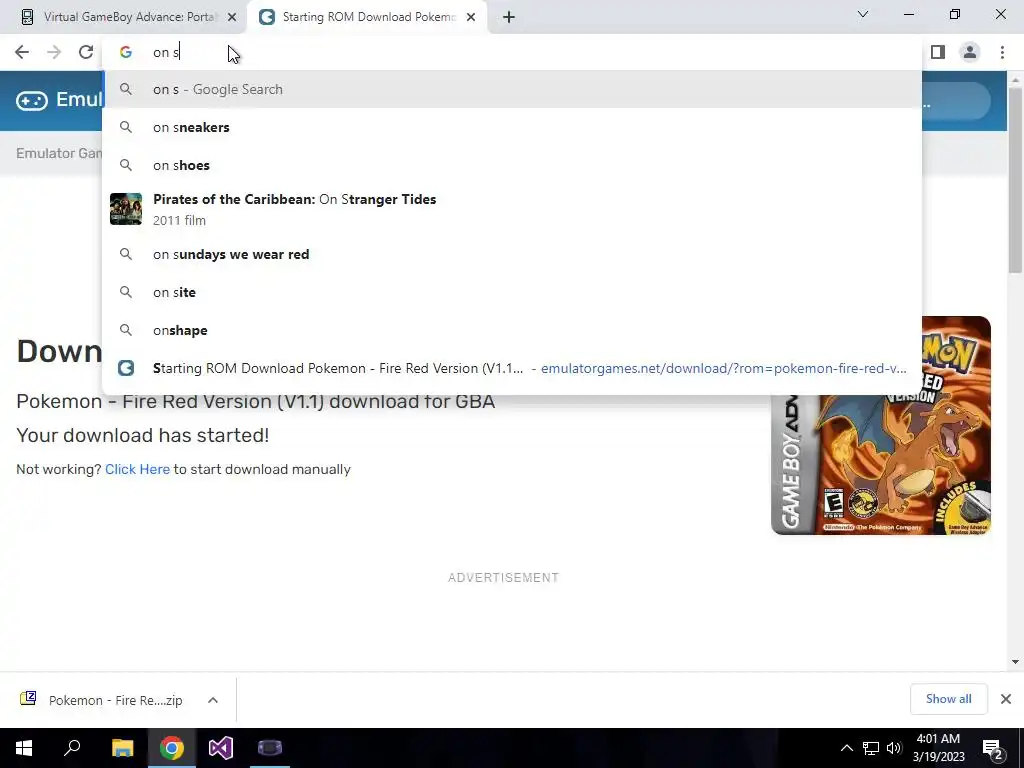Click the Emulator Games gamepad logo

click(31, 100)
